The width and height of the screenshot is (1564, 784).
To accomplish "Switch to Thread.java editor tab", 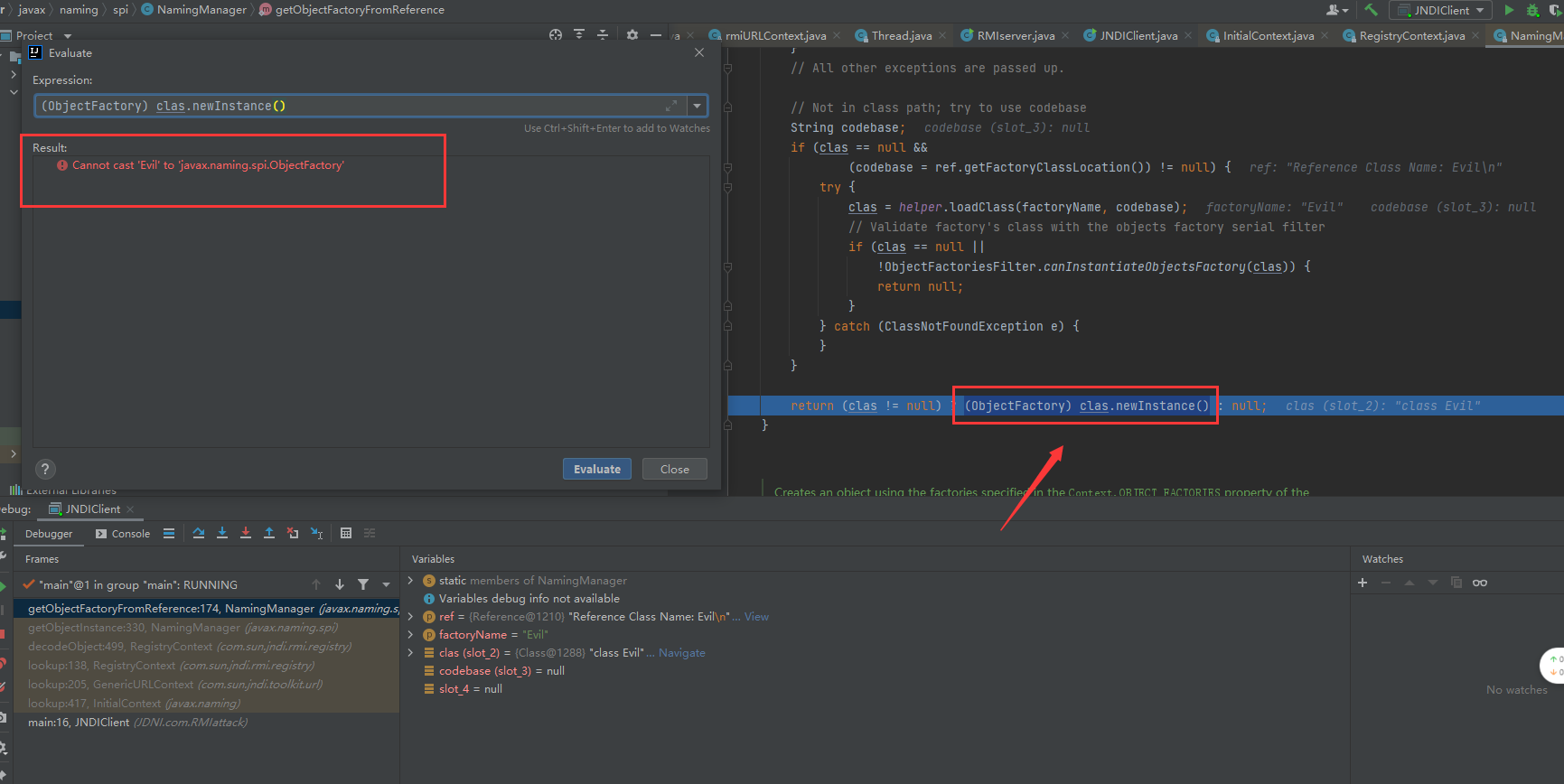I will click(901, 36).
